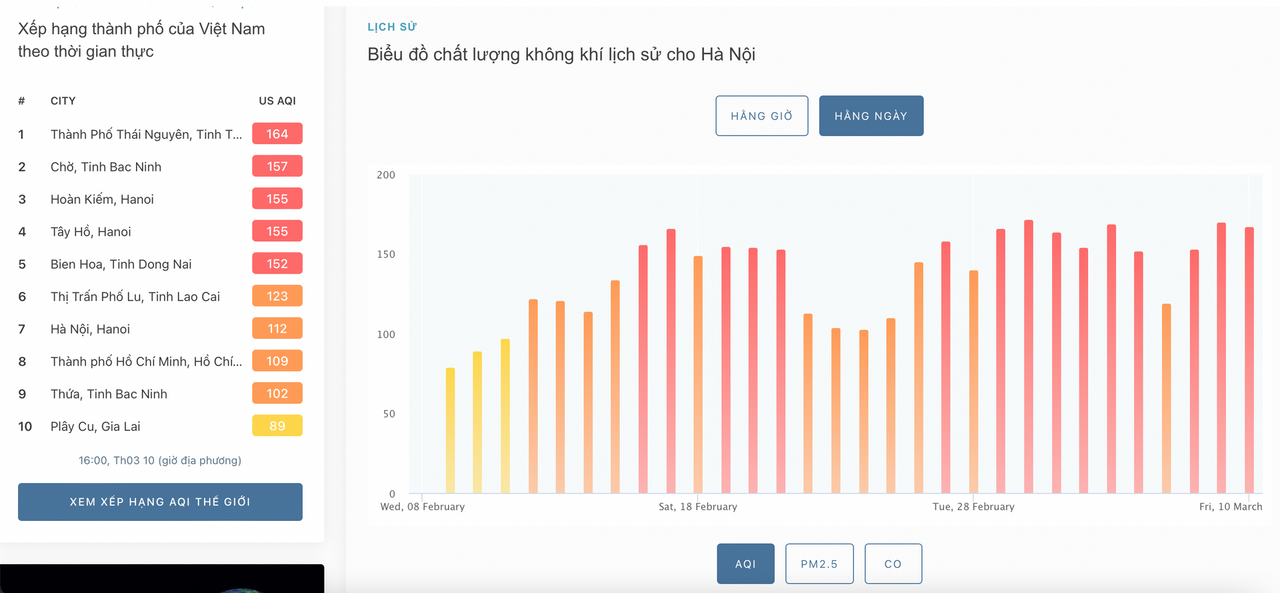Switch chart to PM2.5 metric
This screenshot has height=593, width=1280.
coord(819,564)
